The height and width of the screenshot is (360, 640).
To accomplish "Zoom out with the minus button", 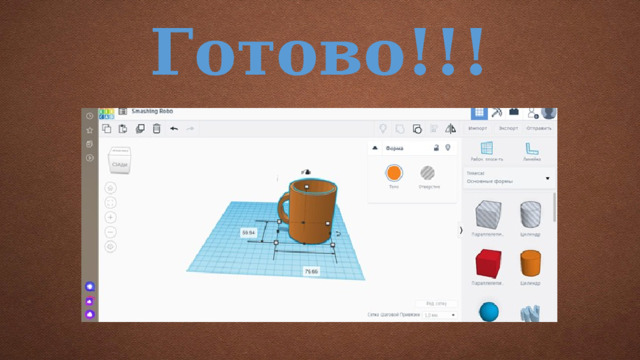I will 110,232.
